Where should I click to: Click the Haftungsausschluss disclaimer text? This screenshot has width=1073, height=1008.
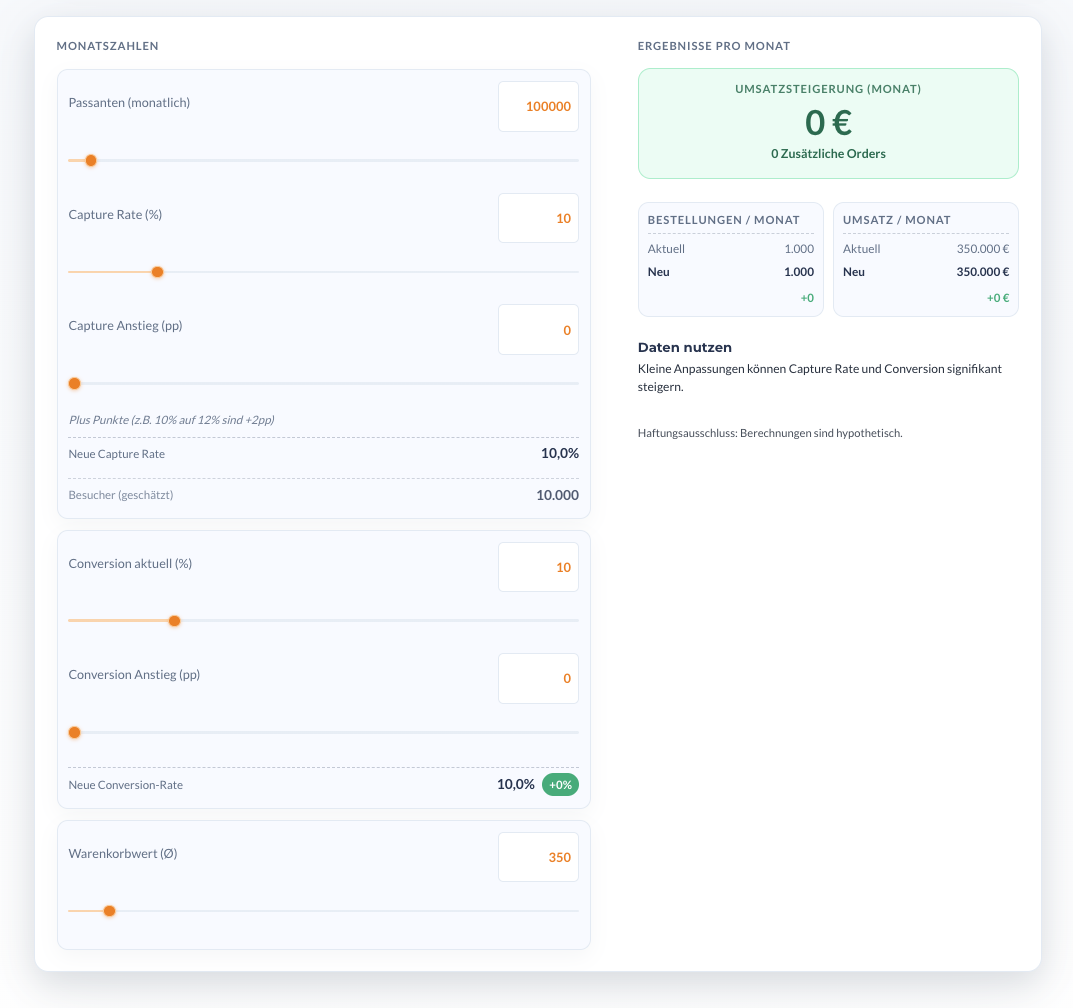[x=770, y=433]
